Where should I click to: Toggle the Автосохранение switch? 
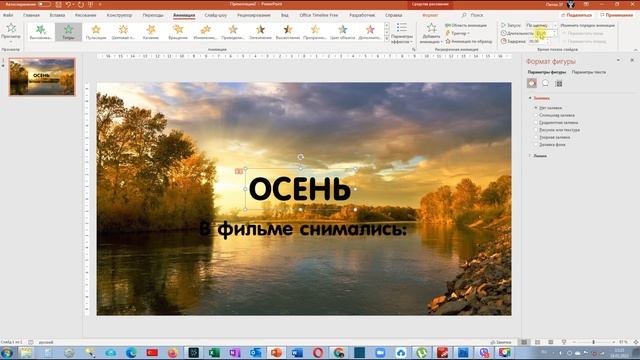(x=44, y=4)
